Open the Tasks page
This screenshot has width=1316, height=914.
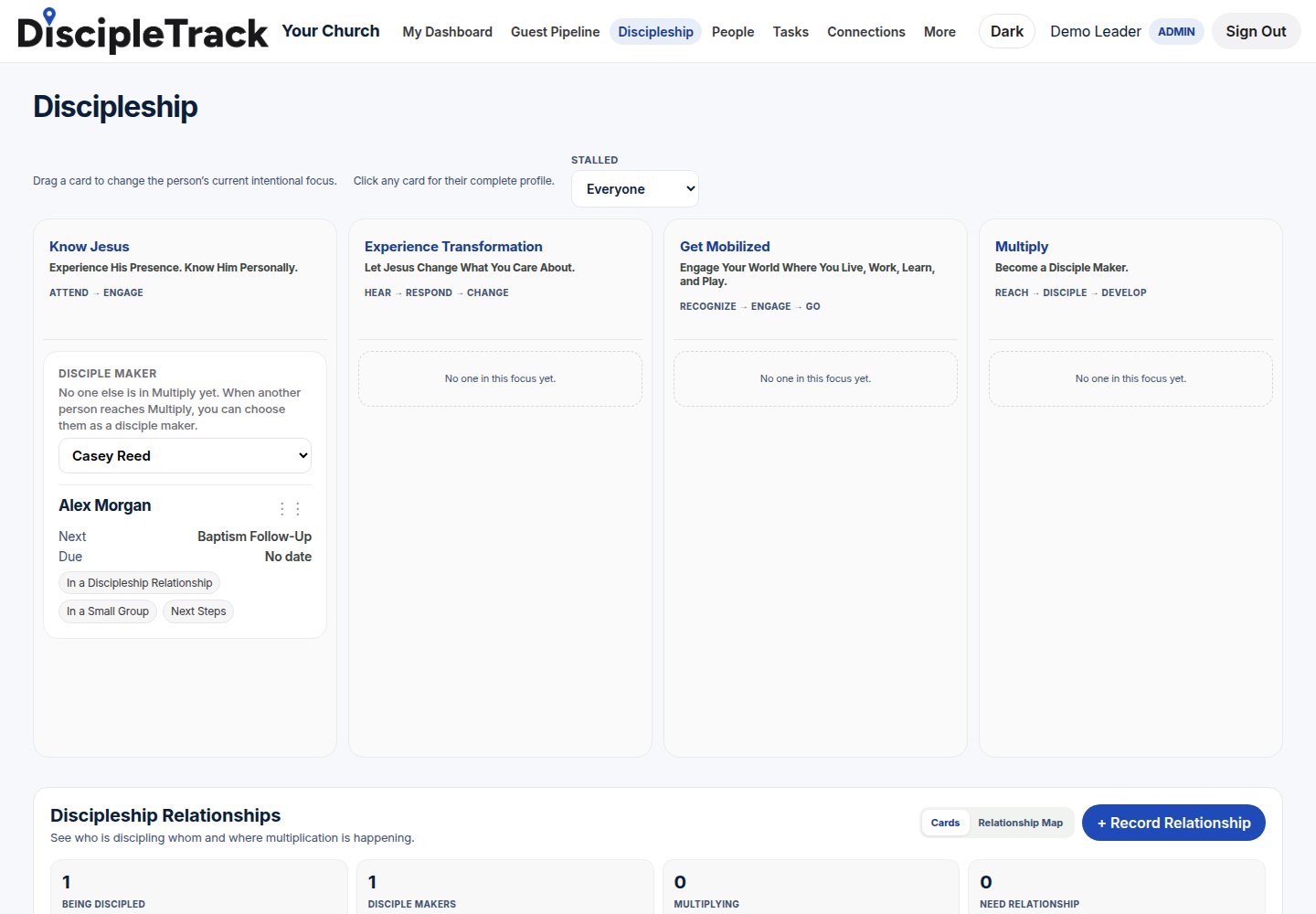pyautogui.click(x=791, y=32)
